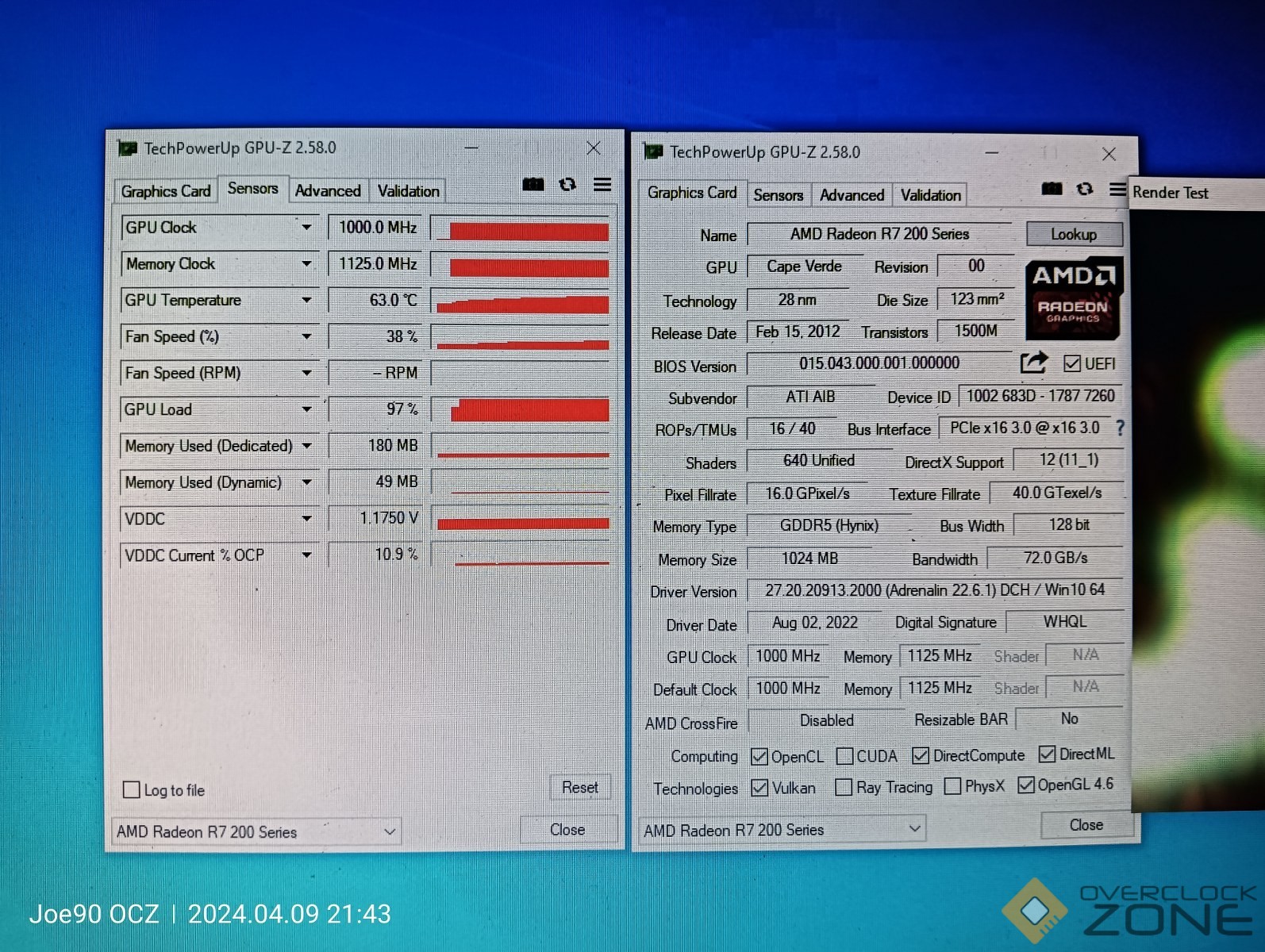The width and height of the screenshot is (1265, 952).
Task: Click the BIOS Version field
Action: click(x=879, y=363)
